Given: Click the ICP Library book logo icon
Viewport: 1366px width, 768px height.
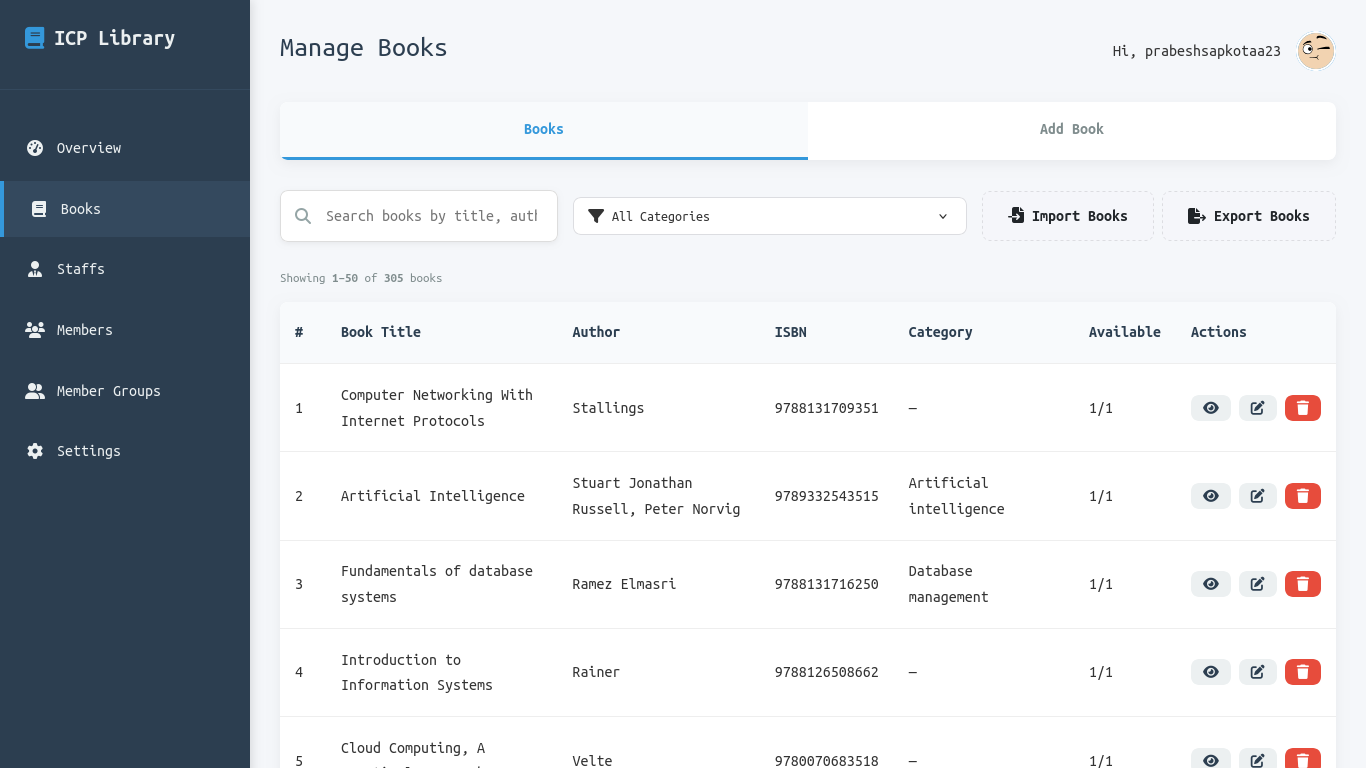Looking at the screenshot, I should pyautogui.click(x=34, y=37).
